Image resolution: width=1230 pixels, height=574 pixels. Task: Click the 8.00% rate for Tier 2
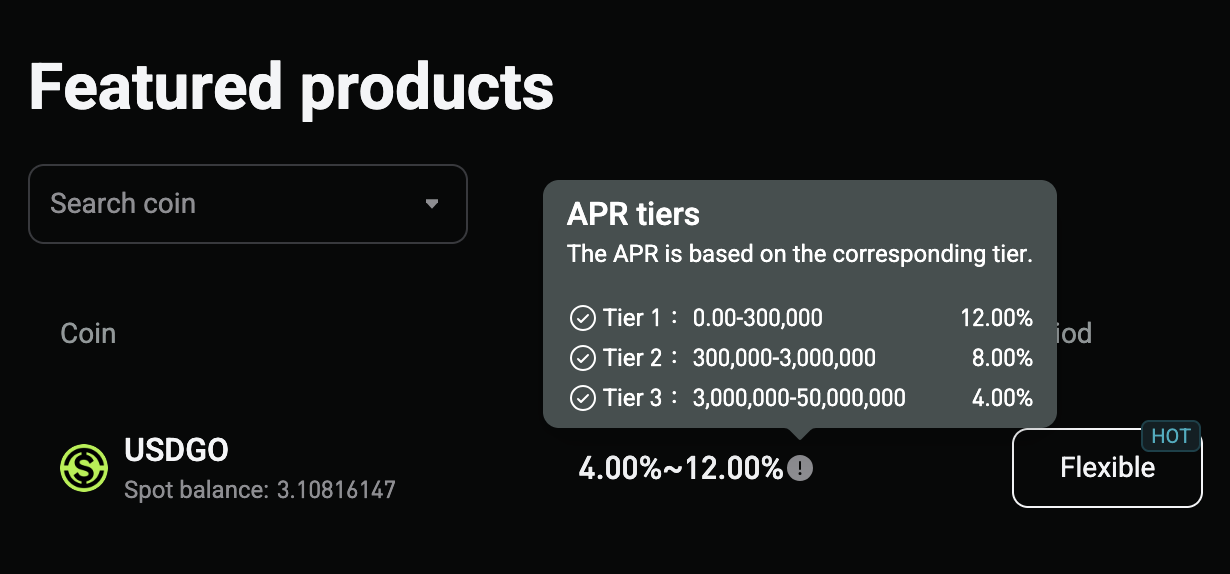[x=1002, y=358]
